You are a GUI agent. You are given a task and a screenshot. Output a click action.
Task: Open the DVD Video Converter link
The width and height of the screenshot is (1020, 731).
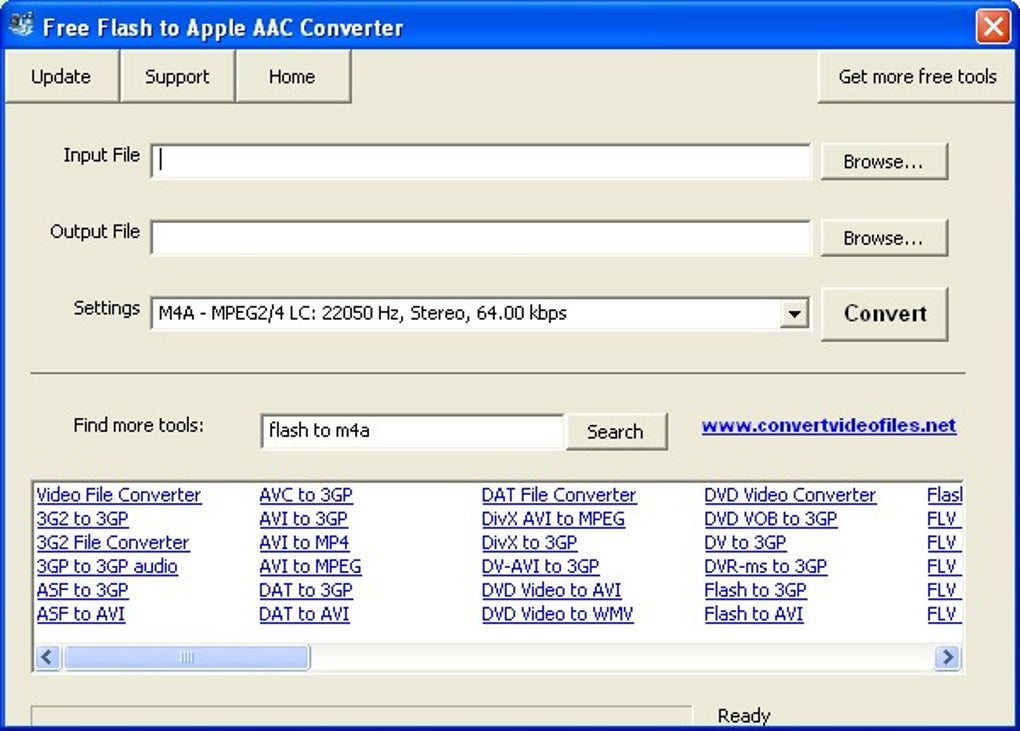tap(790, 495)
